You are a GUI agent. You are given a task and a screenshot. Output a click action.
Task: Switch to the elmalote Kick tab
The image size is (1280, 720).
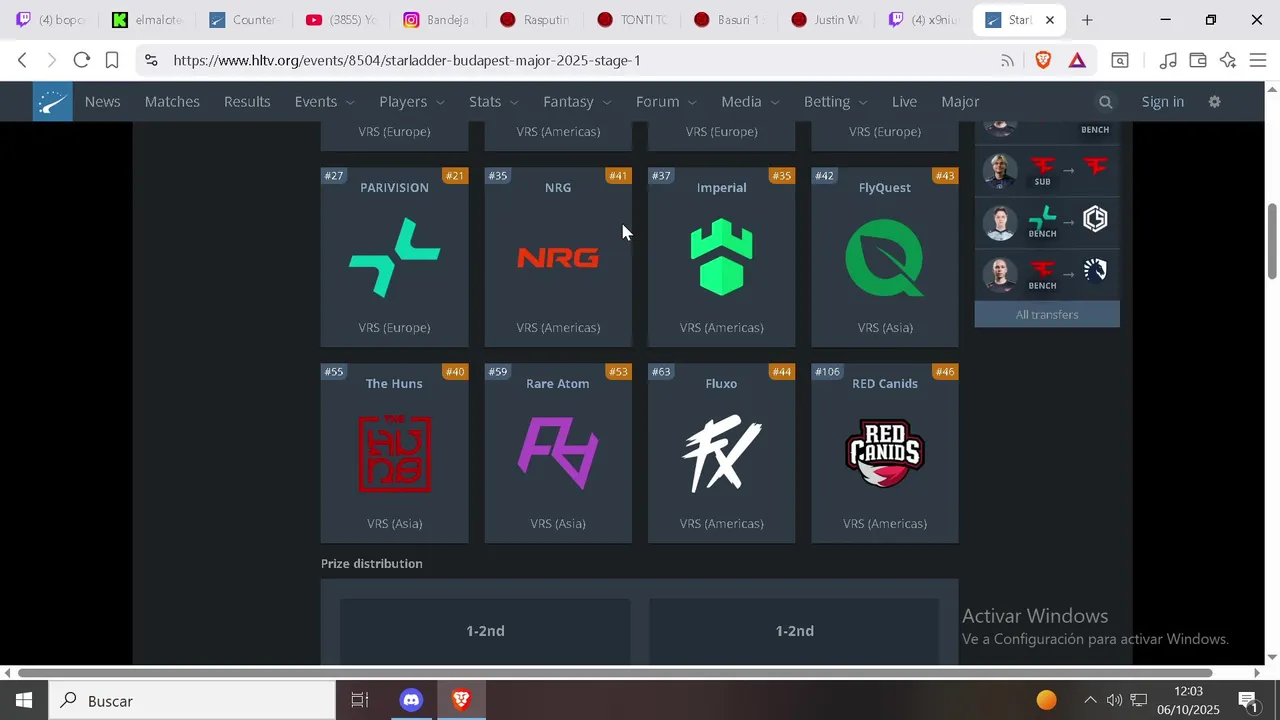[x=147, y=20]
